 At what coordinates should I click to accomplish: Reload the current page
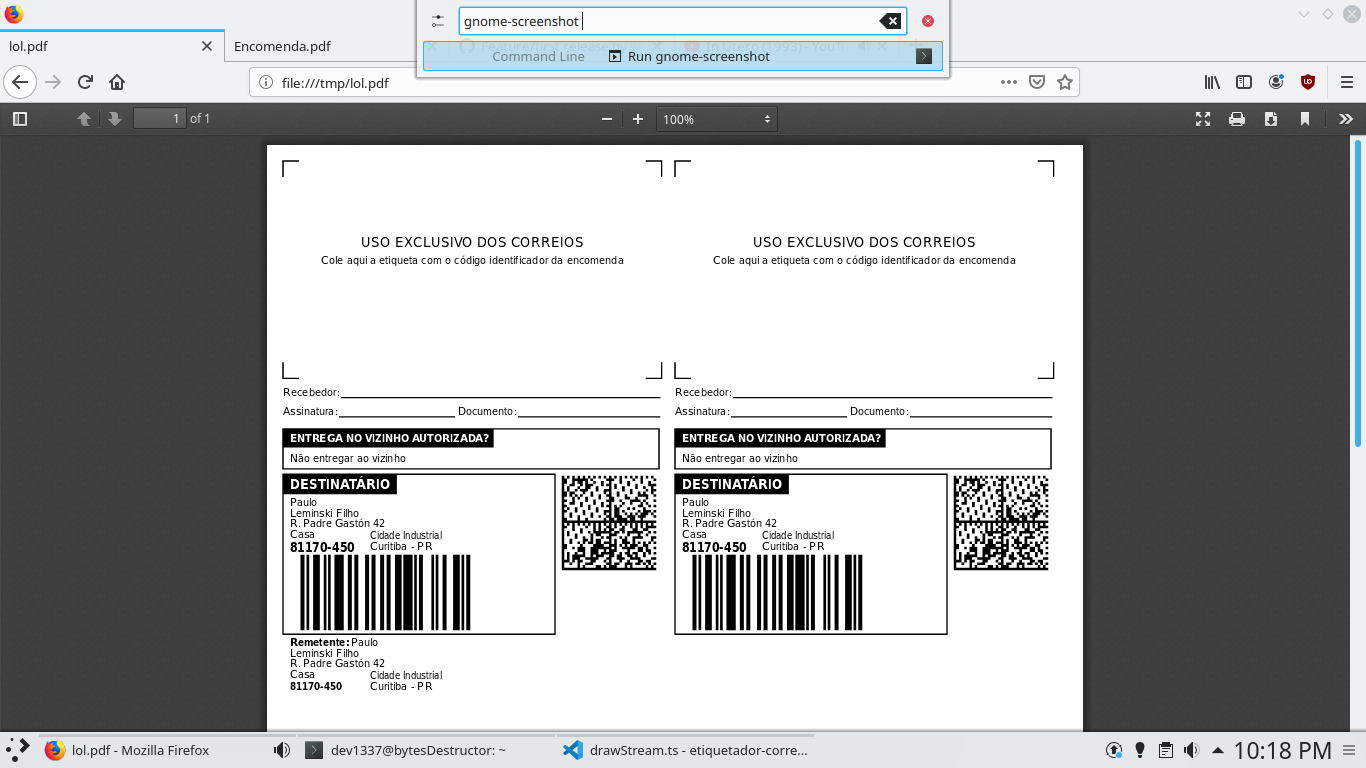click(85, 82)
